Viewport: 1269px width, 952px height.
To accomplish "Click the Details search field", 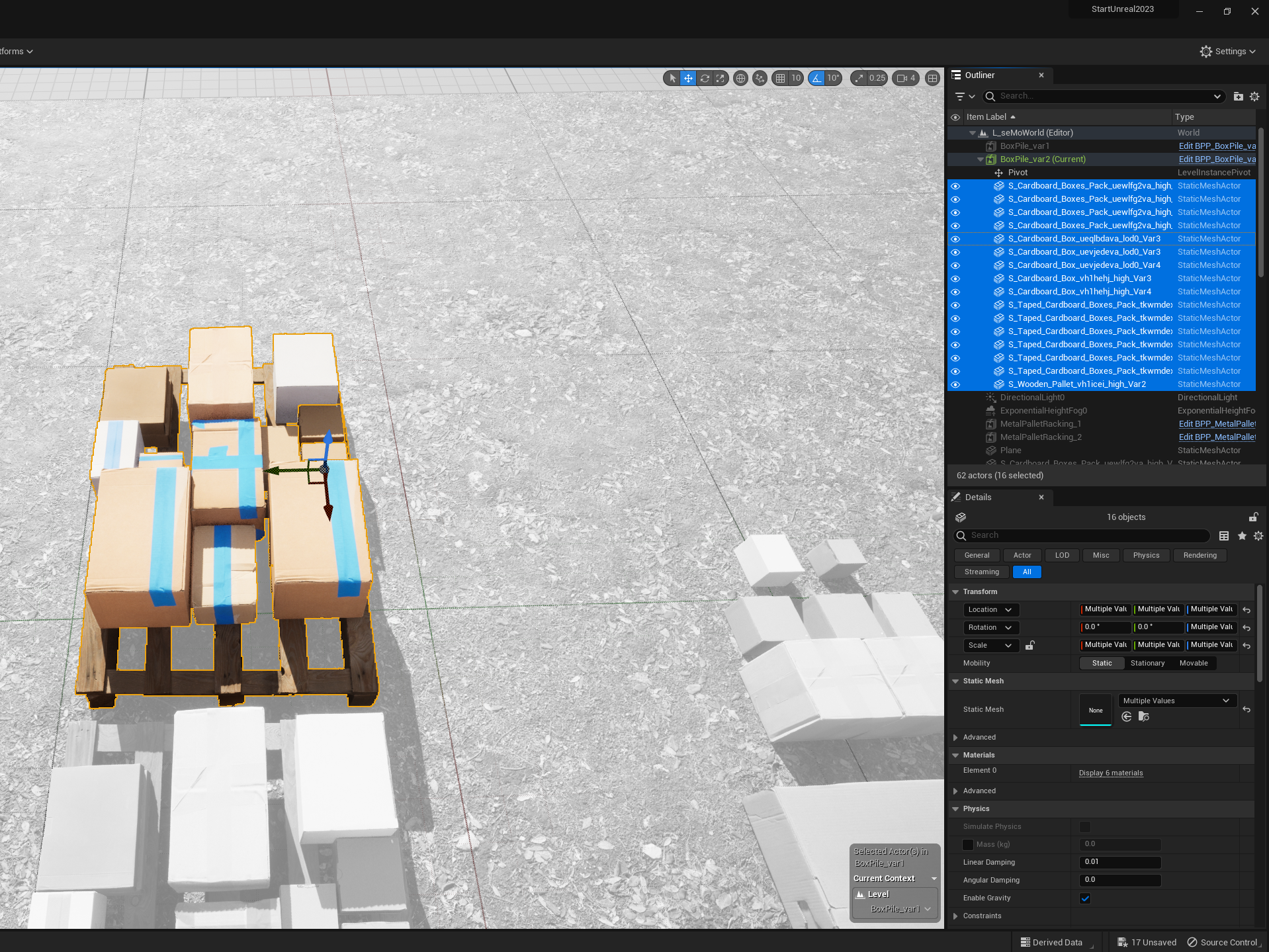I will click(1082, 535).
